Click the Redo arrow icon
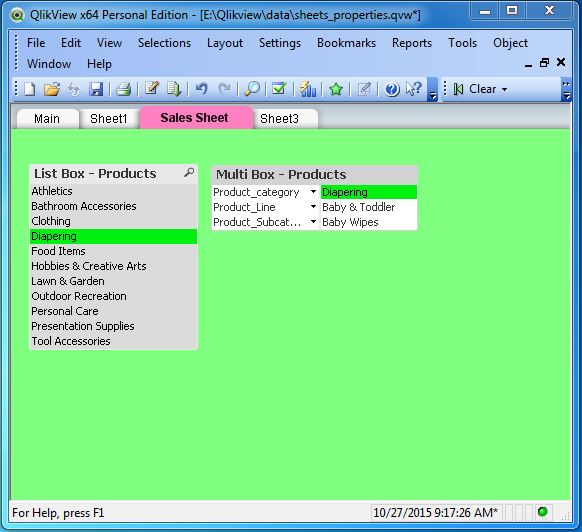 point(224,89)
